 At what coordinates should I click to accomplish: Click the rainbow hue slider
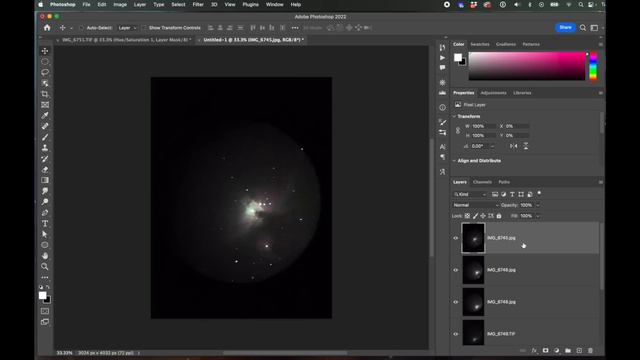click(x=593, y=66)
